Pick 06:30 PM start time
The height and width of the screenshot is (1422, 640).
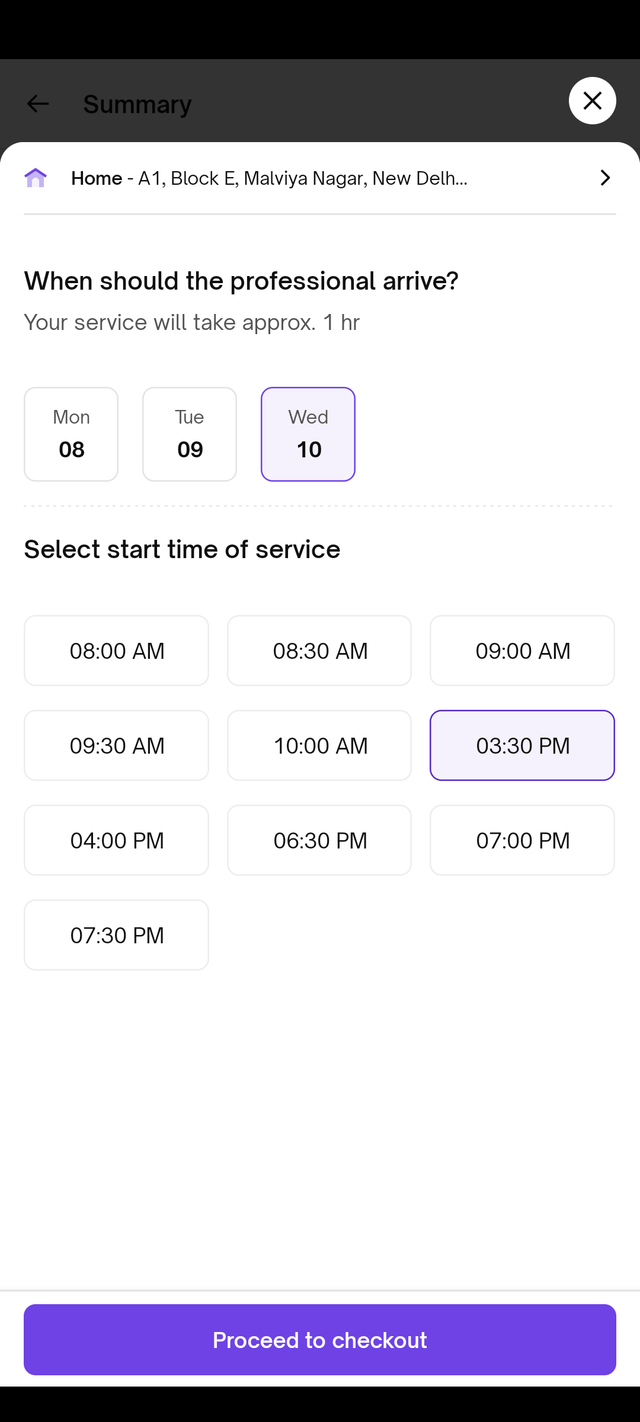[320, 841]
